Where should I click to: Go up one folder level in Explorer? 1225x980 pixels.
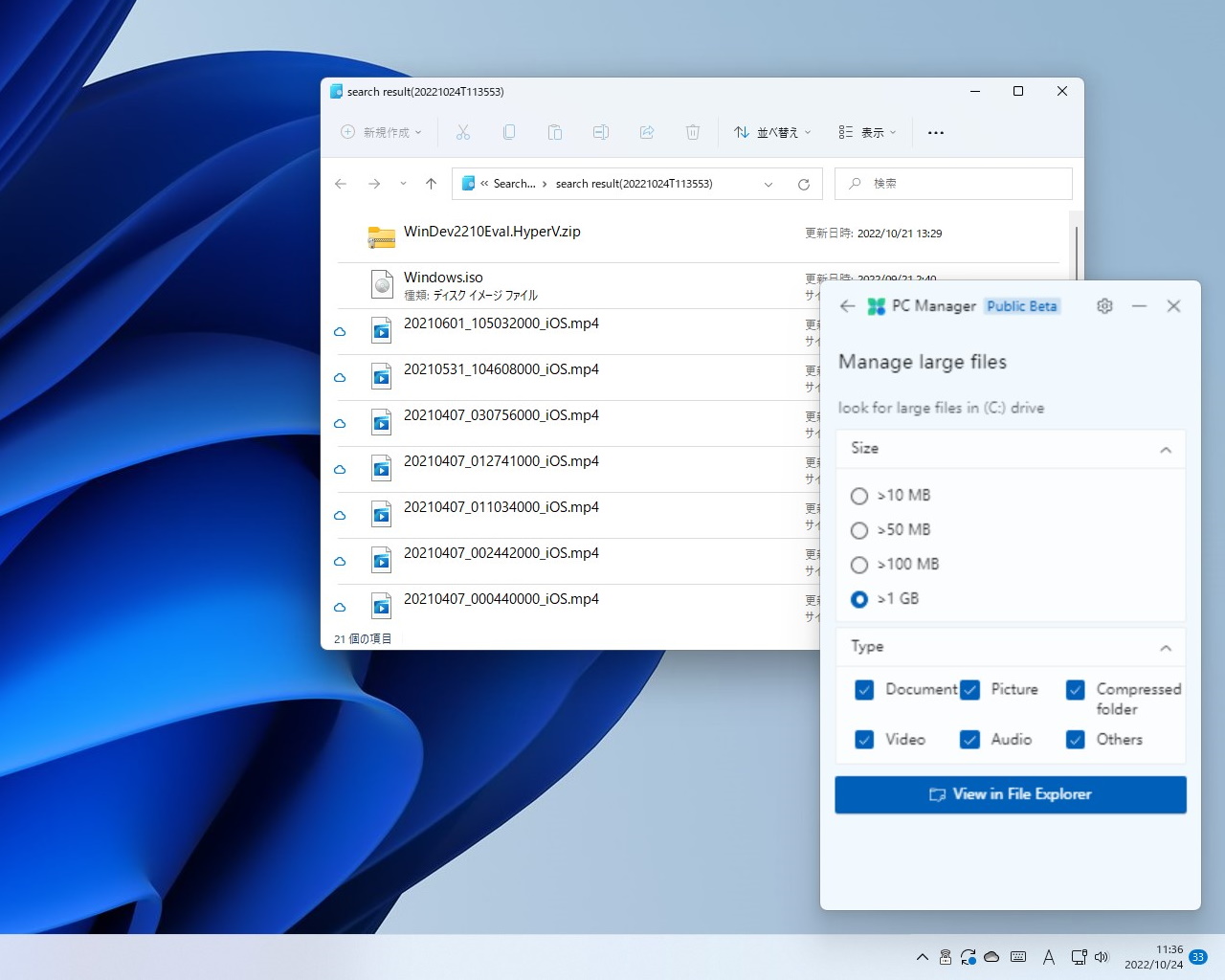point(431,184)
